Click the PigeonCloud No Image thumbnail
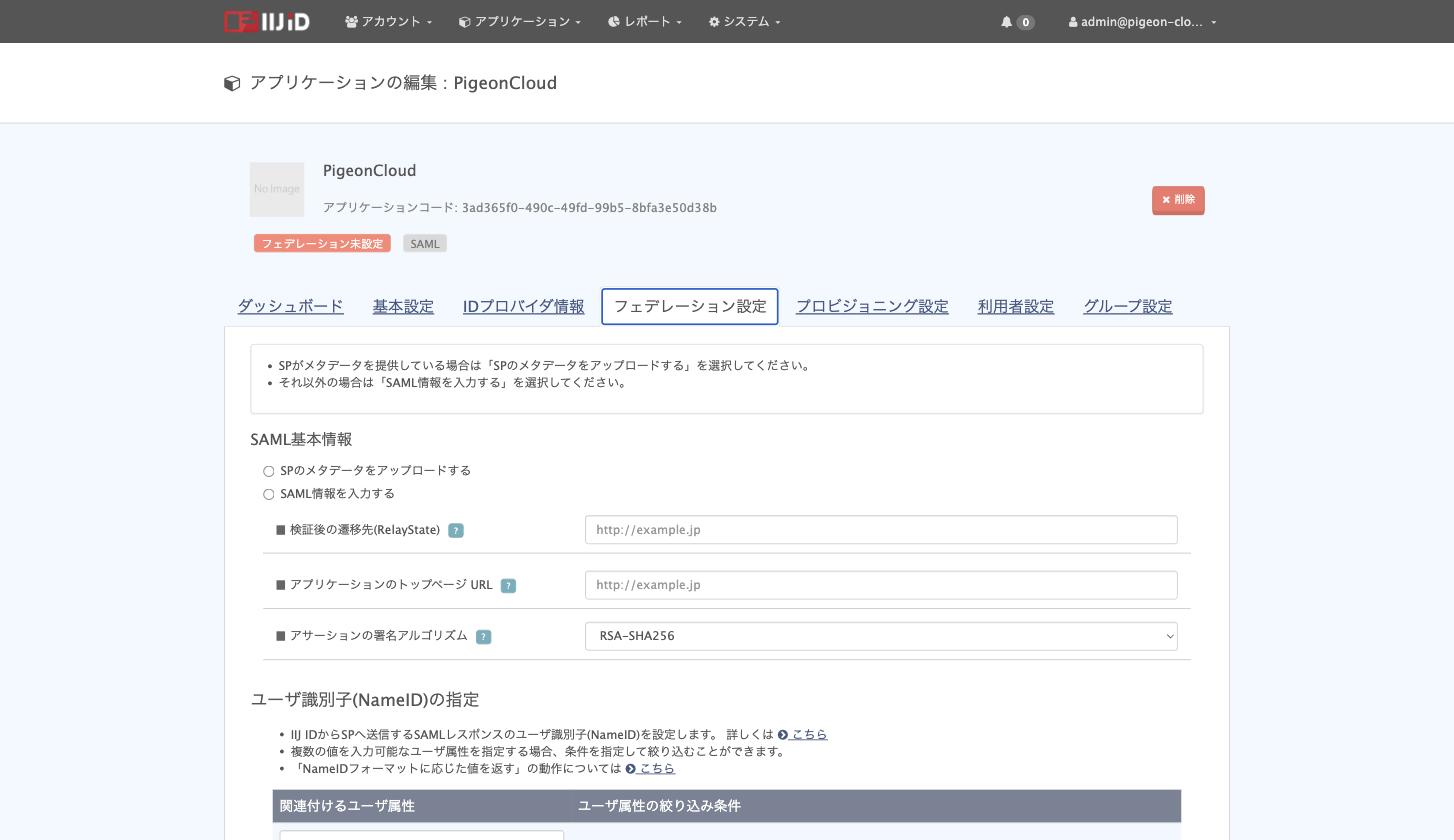The image size is (1454, 840). point(277,189)
